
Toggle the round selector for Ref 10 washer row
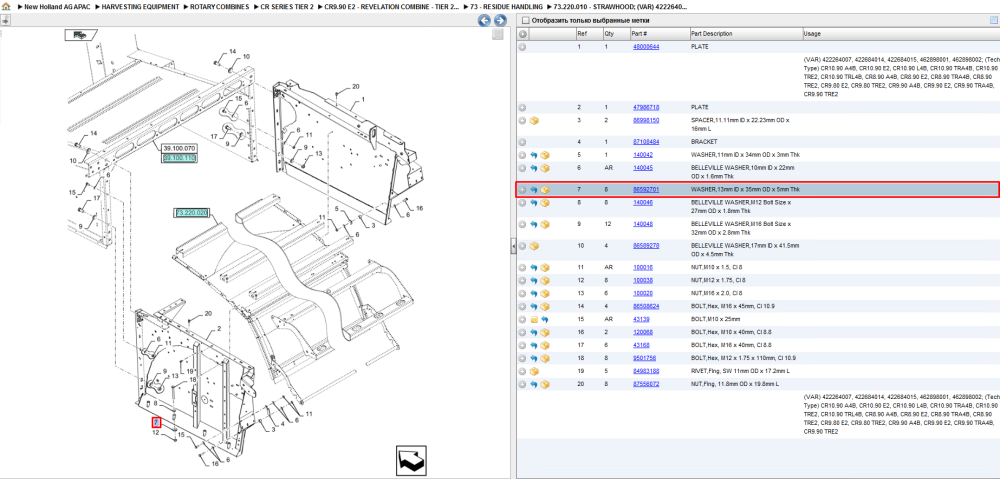tap(522, 246)
